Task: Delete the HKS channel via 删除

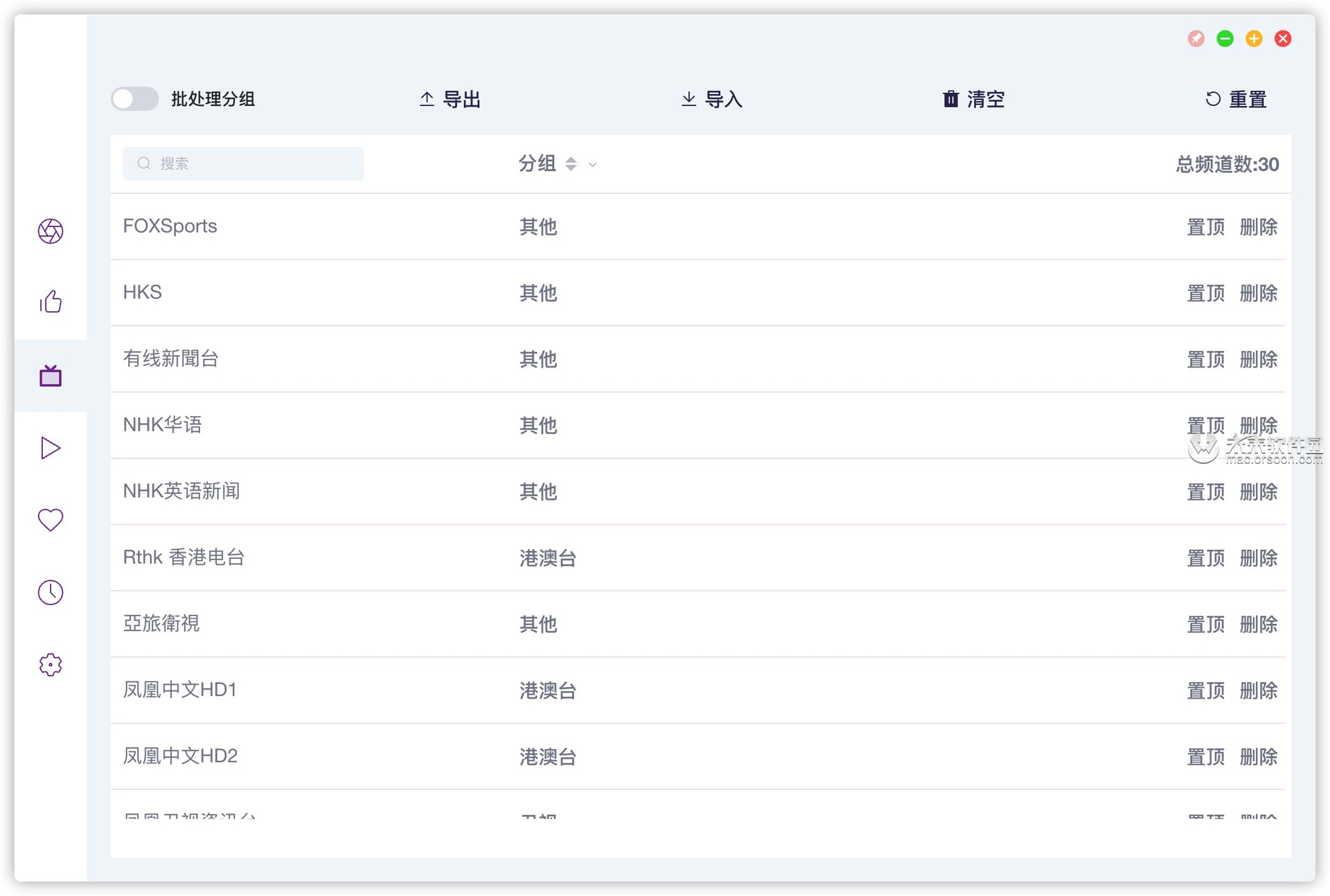Action: (1259, 293)
